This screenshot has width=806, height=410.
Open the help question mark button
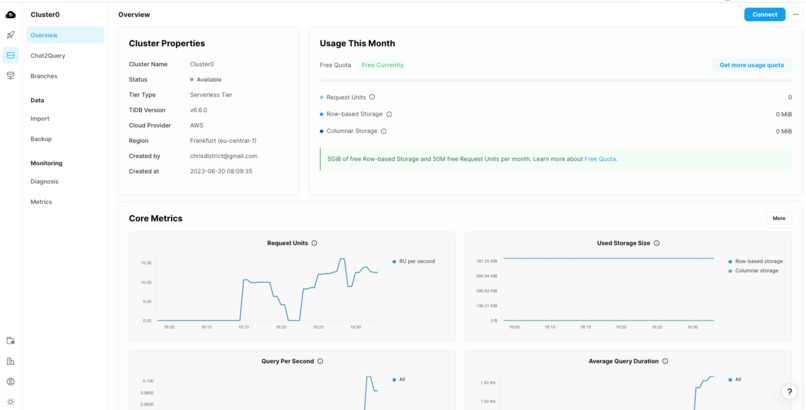790,392
